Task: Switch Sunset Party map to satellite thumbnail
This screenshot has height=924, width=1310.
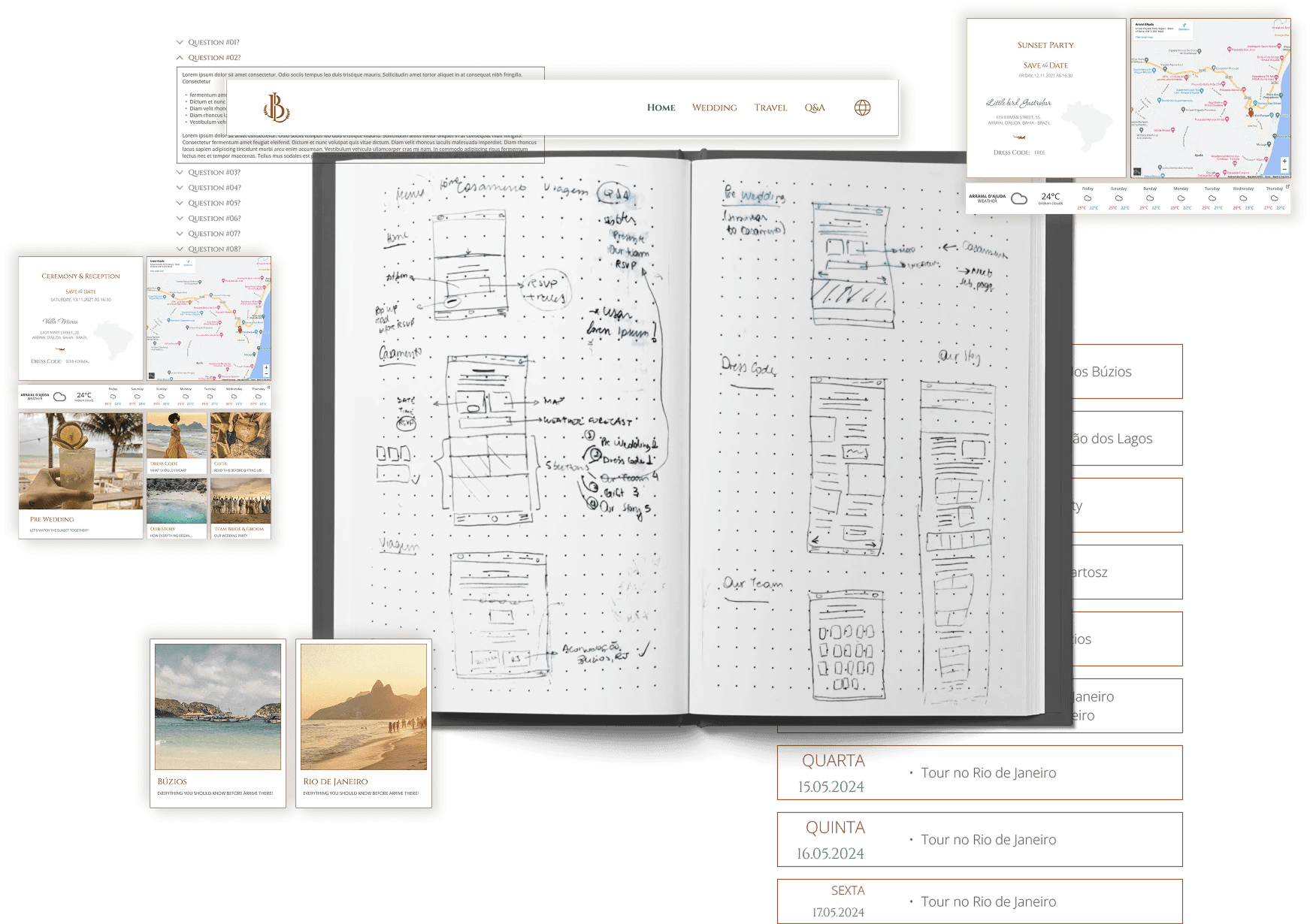Action: (1137, 172)
